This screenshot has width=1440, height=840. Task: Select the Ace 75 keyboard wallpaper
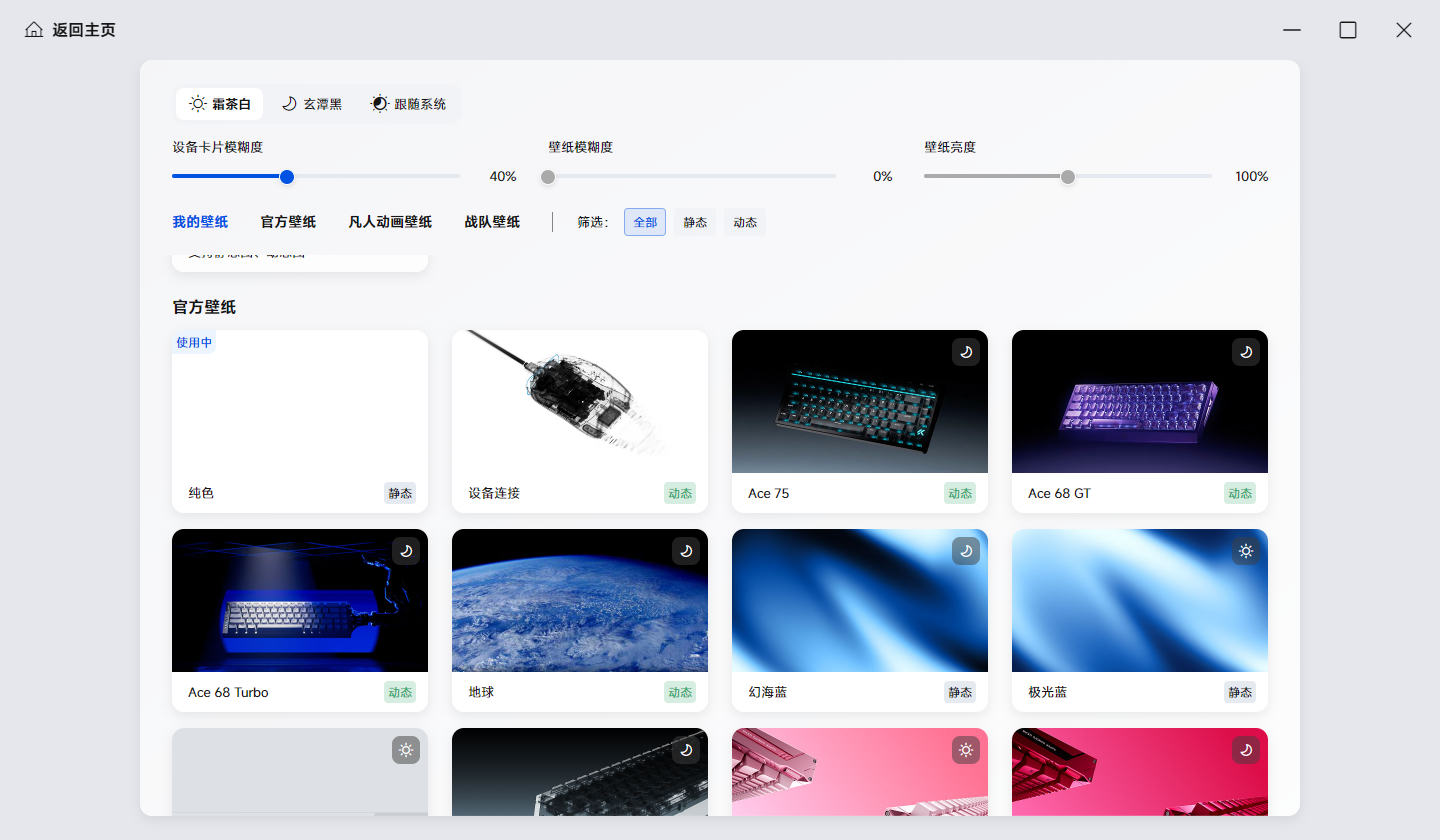tap(860, 421)
